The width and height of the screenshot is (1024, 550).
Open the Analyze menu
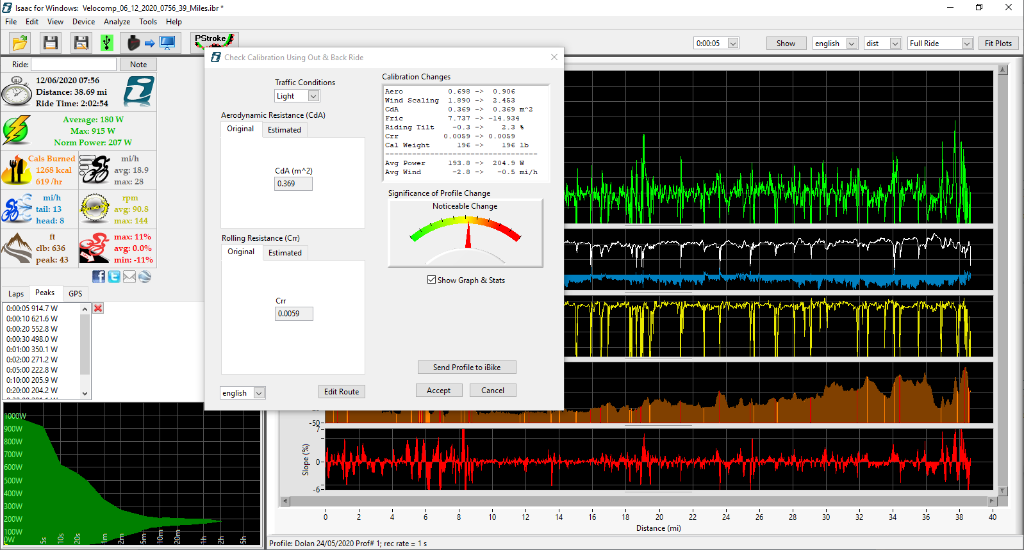click(116, 21)
